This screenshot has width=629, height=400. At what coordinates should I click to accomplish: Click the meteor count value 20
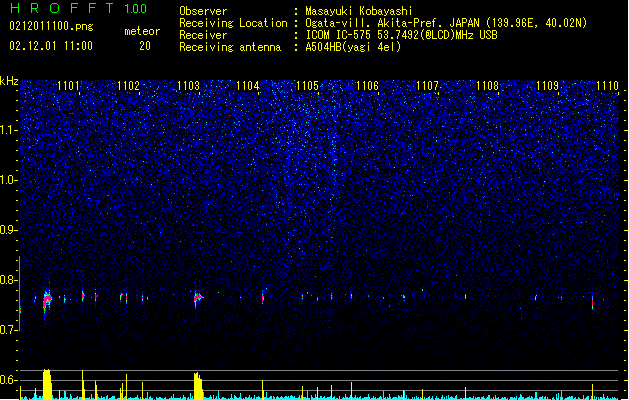coord(145,46)
